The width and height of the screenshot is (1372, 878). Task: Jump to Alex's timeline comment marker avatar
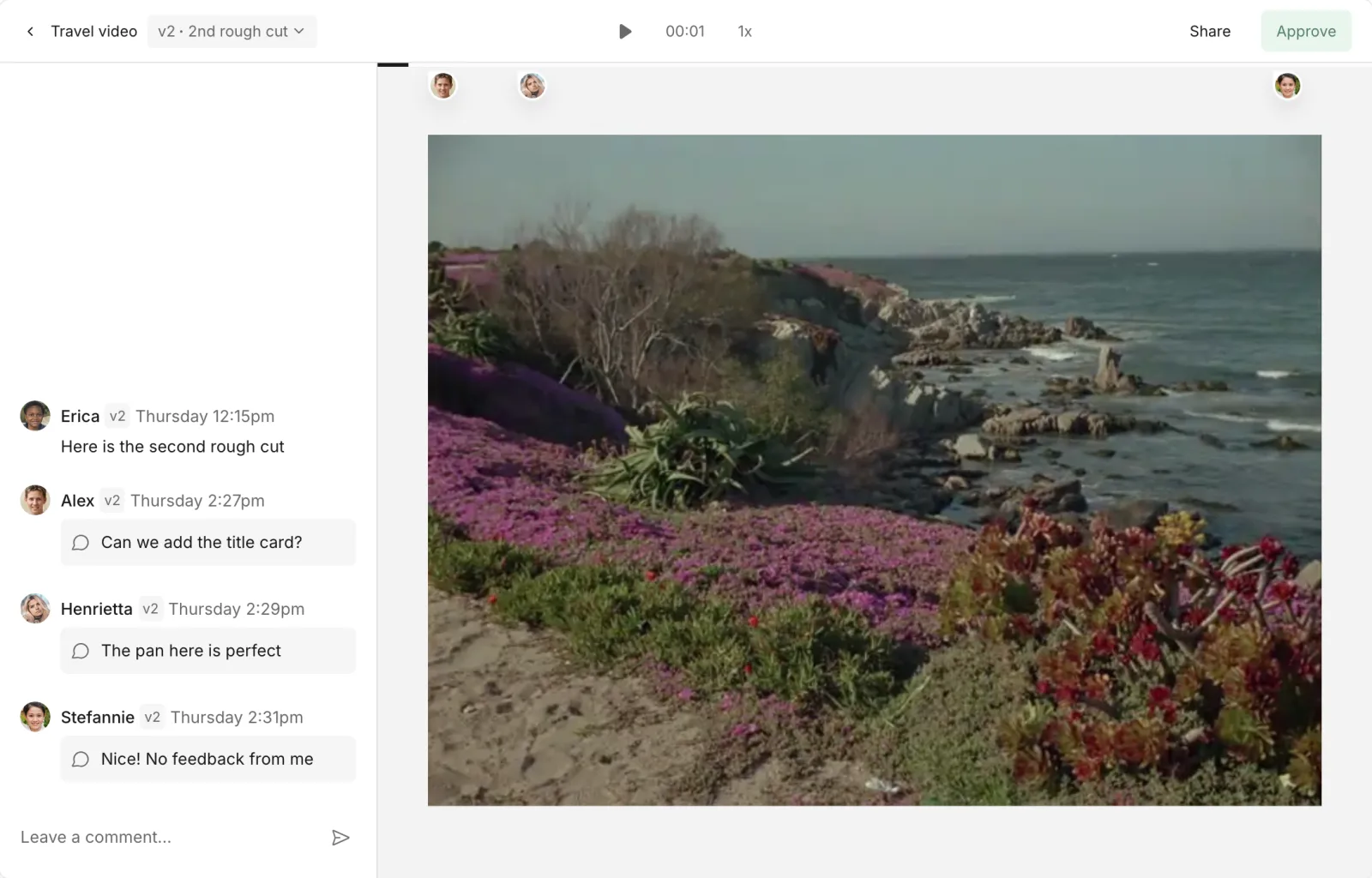(x=442, y=86)
